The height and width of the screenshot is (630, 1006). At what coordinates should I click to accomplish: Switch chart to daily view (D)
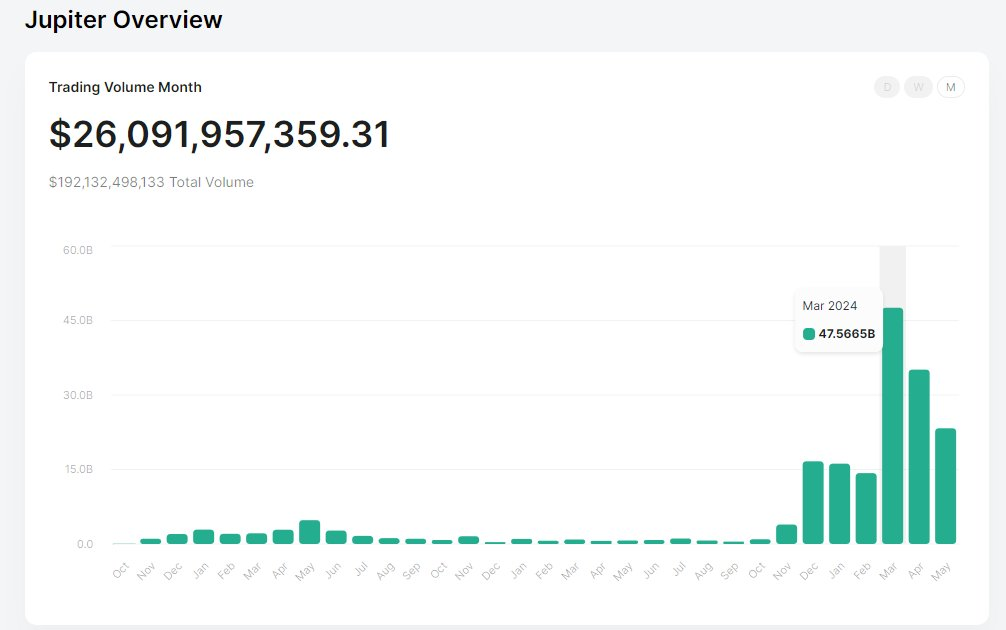(886, 87)
